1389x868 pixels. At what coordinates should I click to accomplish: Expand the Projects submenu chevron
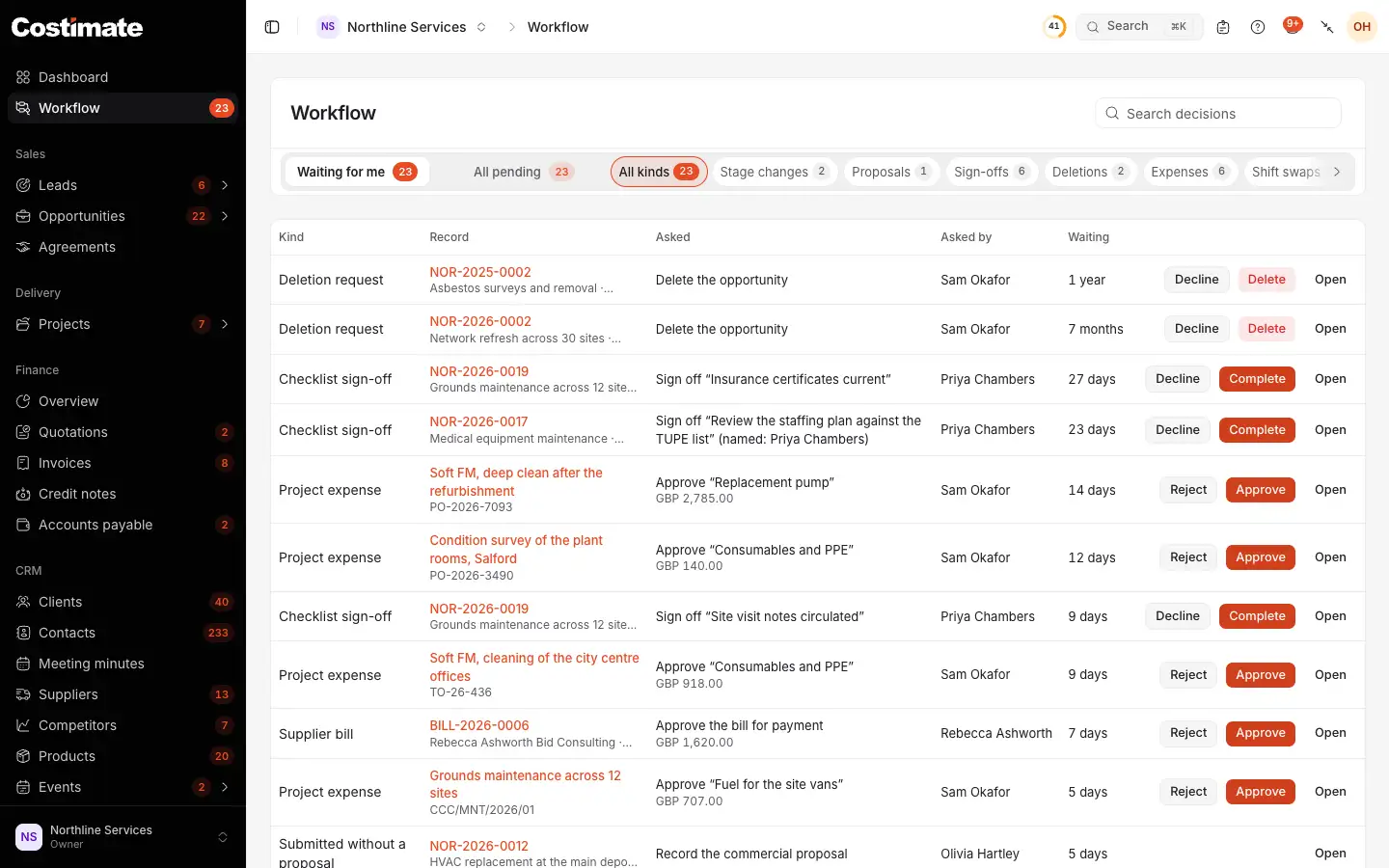pyautogui.click(x=225, y=324)
